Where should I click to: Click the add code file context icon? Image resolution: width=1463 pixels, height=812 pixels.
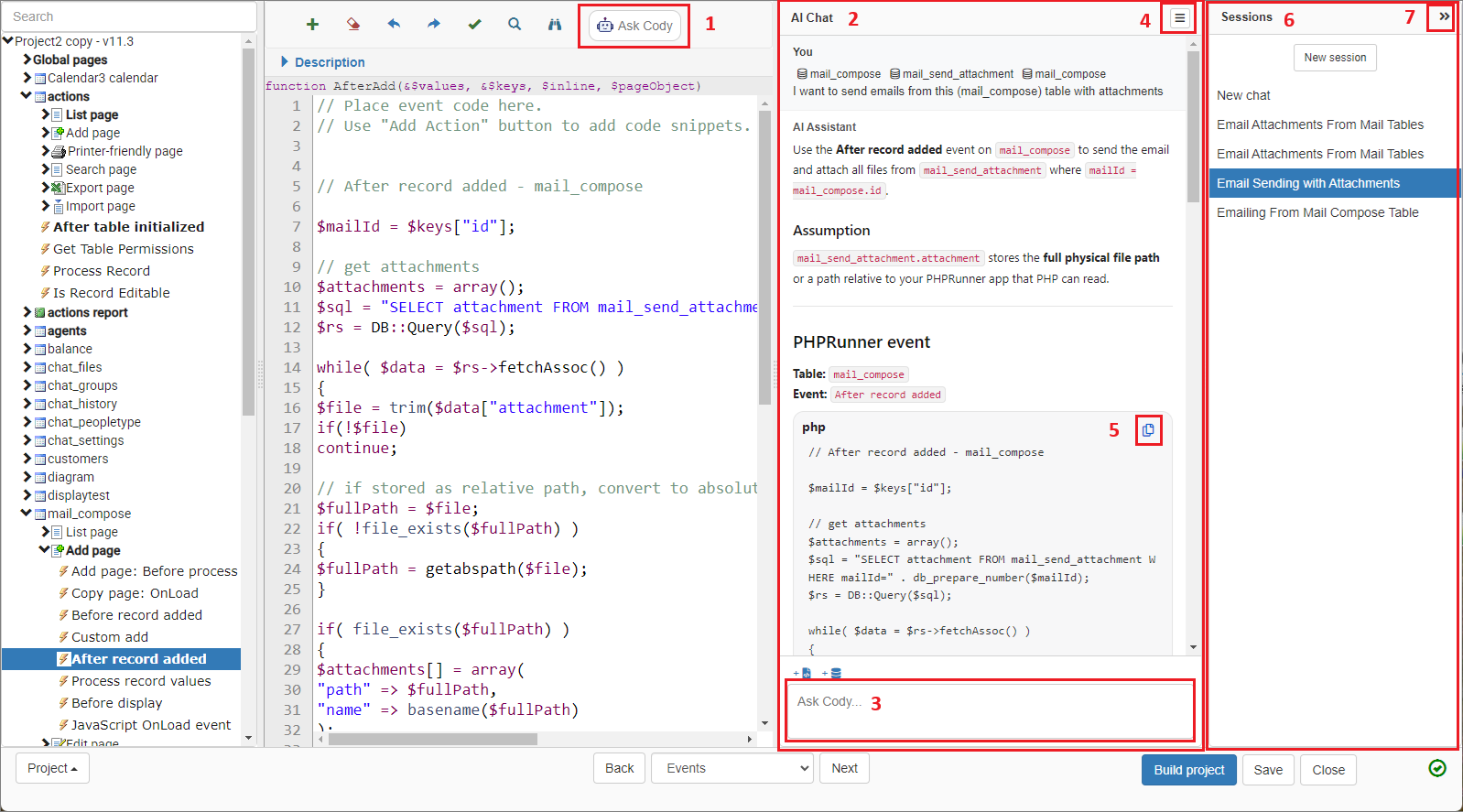[x=803, y=673]
